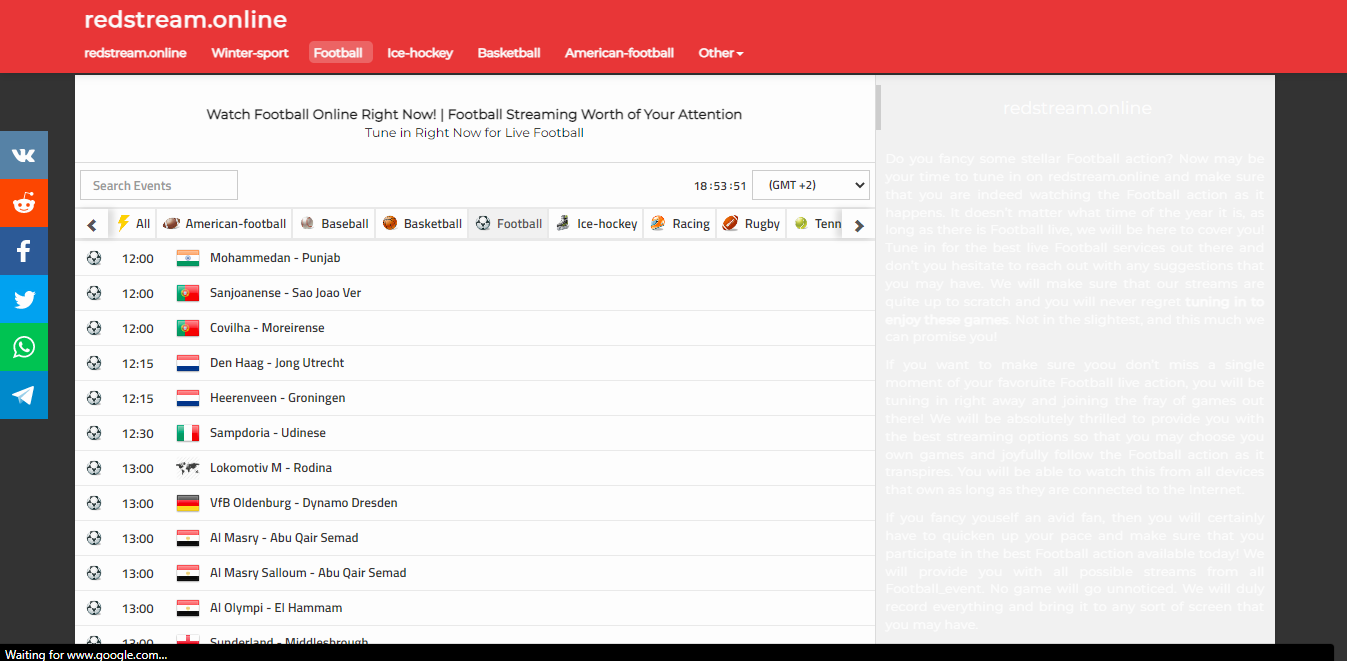Click Netherlands flag on Den Haag row

pyautogui.click(x=188, y=363)
